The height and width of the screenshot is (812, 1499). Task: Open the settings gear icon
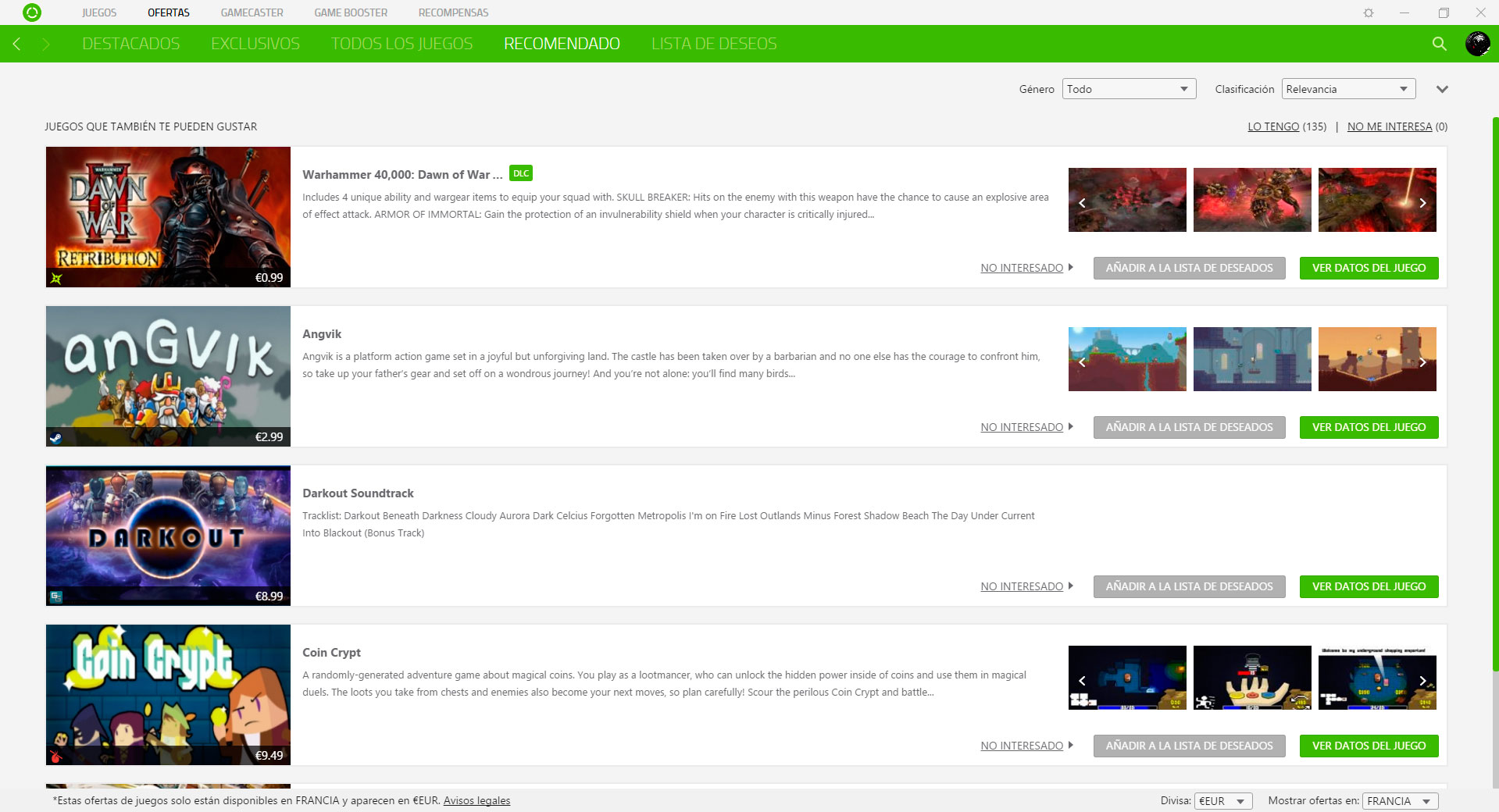1369,12
